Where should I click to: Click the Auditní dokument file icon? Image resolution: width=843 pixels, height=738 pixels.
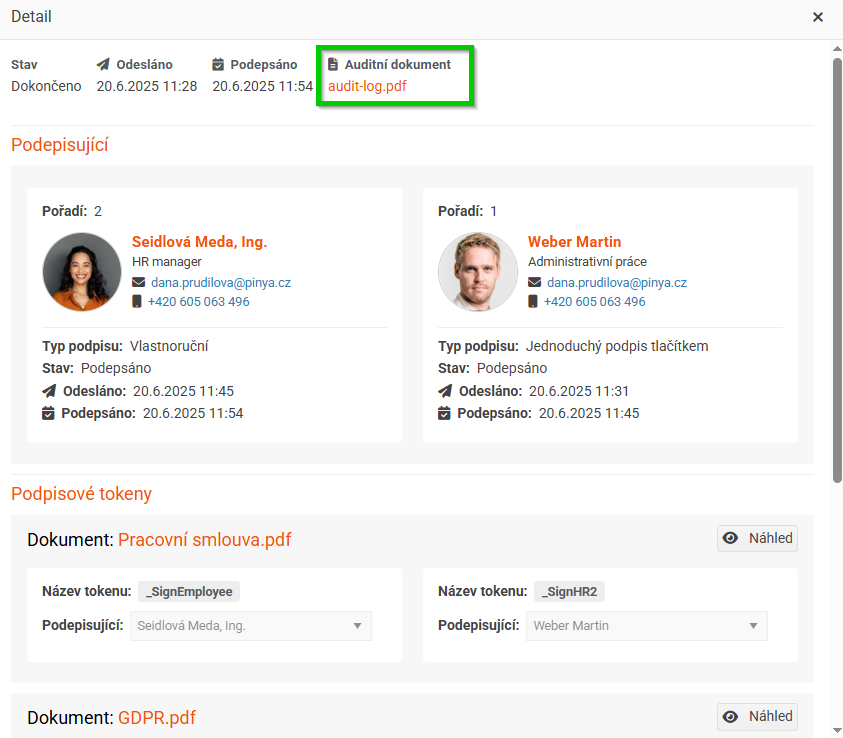(x=333, y=65)
